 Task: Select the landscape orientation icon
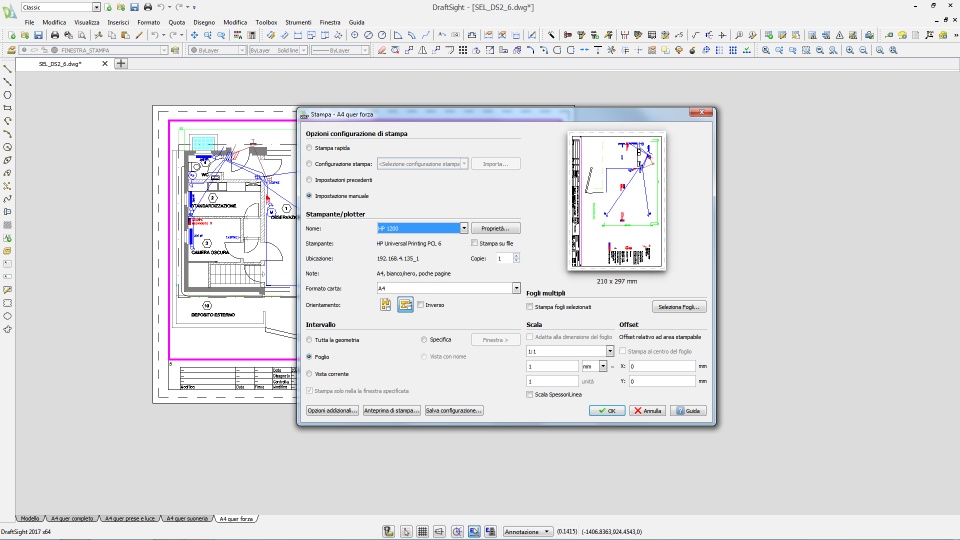405,305
